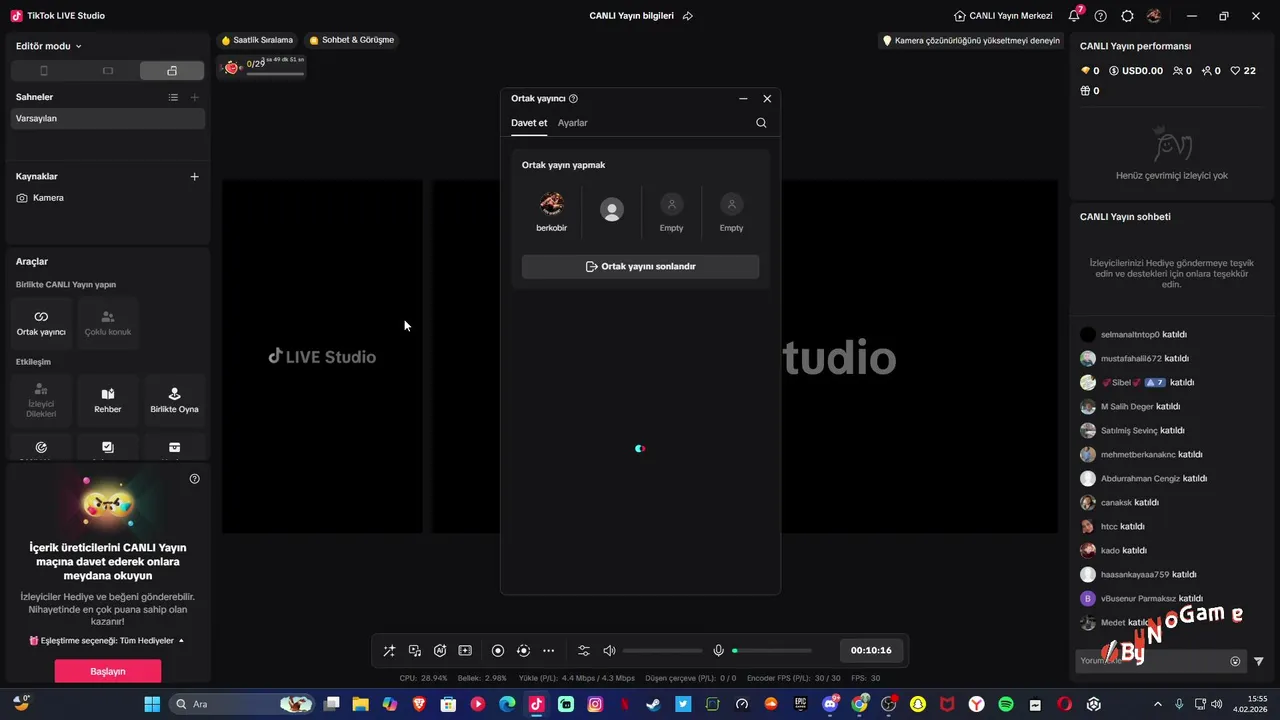This screenshot has width=1280, height=720.
Task: Switch to the Davet et tab
Action: click(529, 123)
